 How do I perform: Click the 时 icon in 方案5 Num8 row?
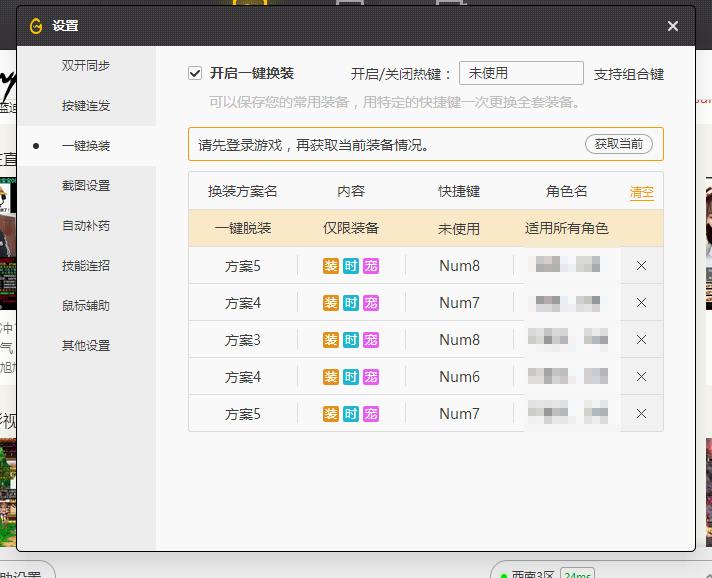point(351,266)
